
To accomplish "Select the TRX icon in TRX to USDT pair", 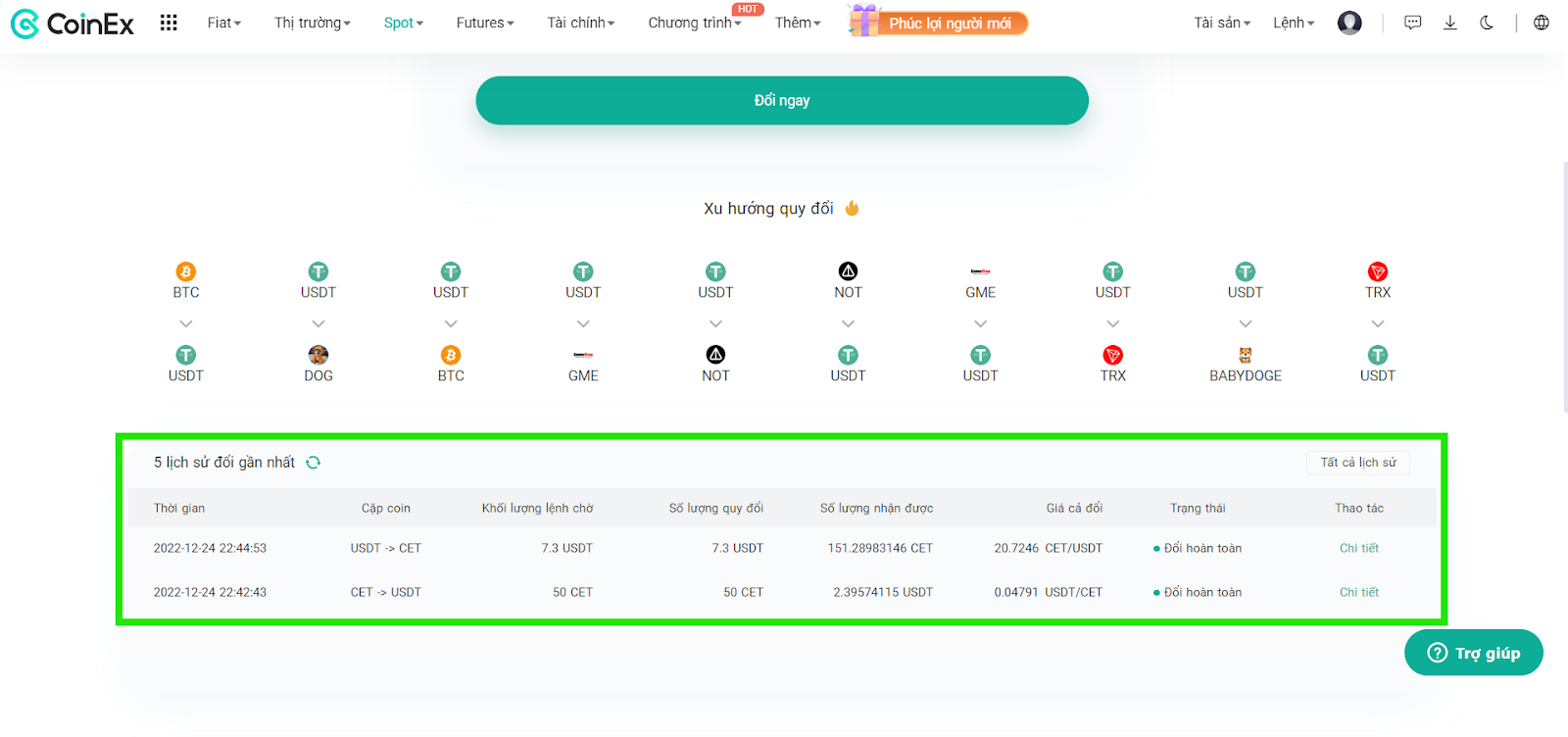I will coord(1378,271).
